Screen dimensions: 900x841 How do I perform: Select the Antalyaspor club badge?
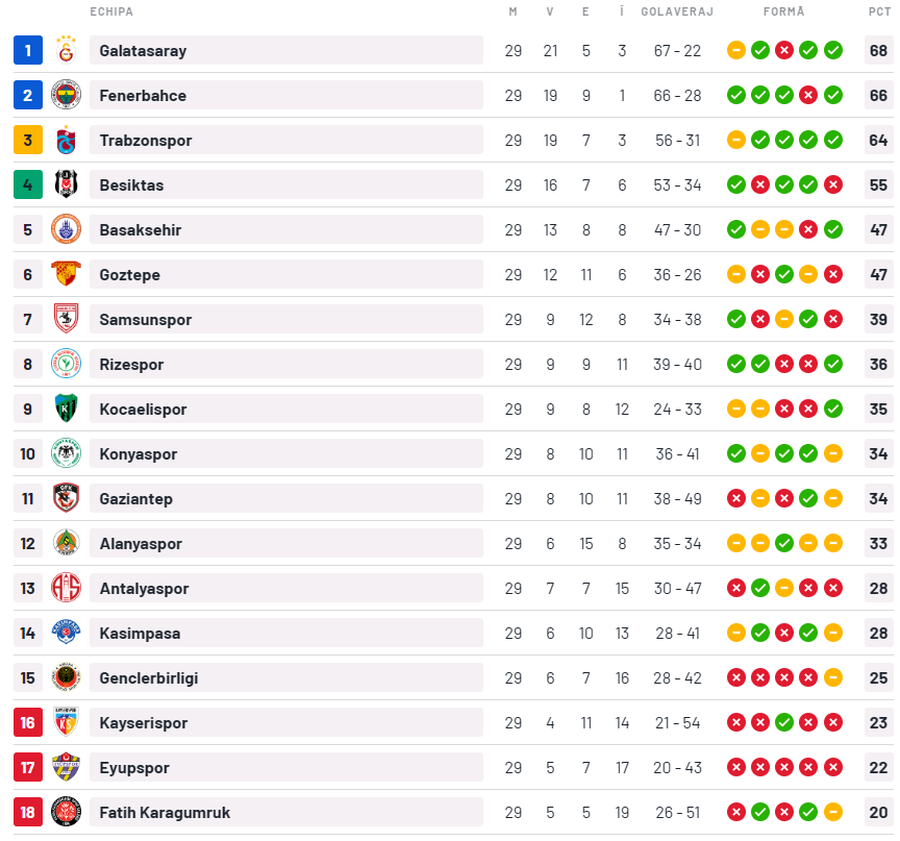pos(66,588)
